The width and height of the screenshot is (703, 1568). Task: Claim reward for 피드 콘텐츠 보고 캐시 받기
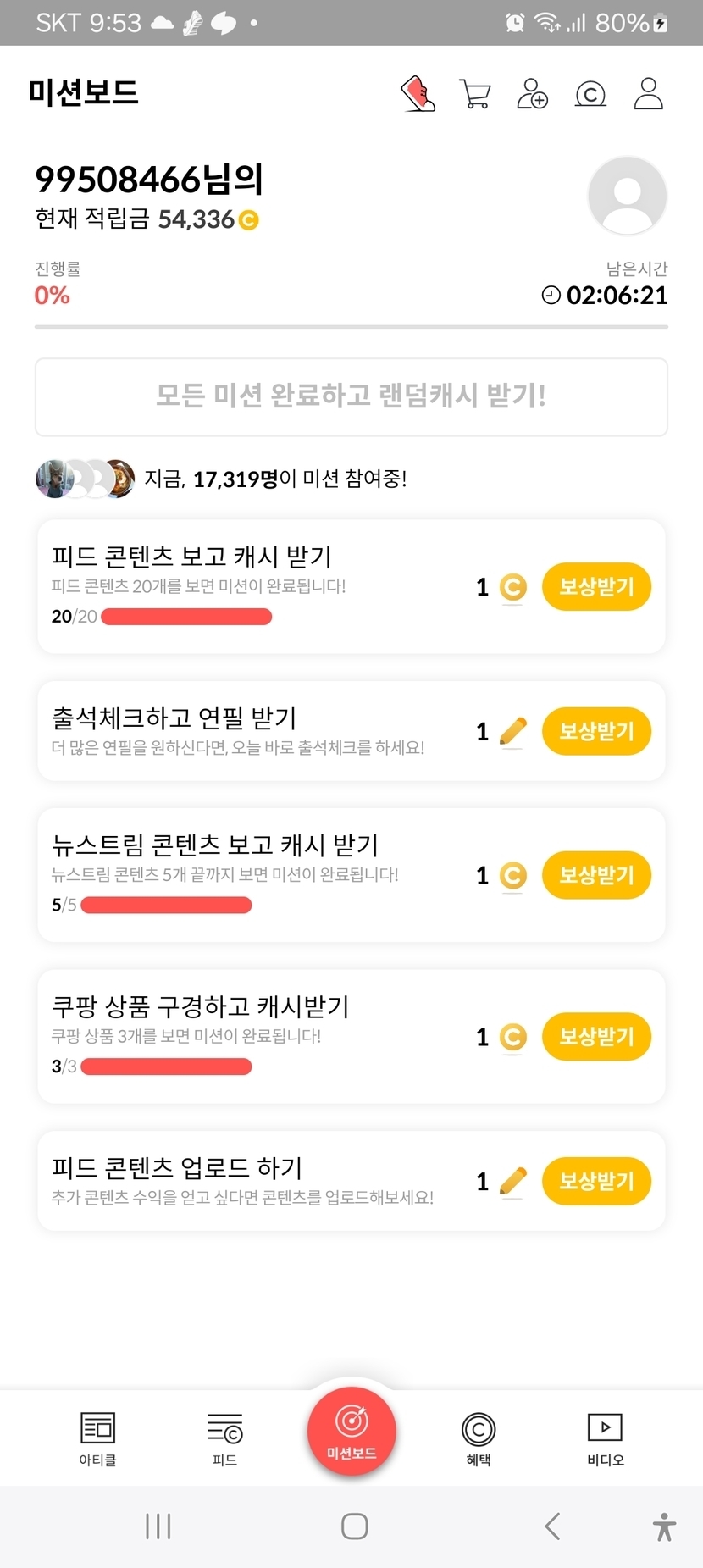(x=596, y=586)
